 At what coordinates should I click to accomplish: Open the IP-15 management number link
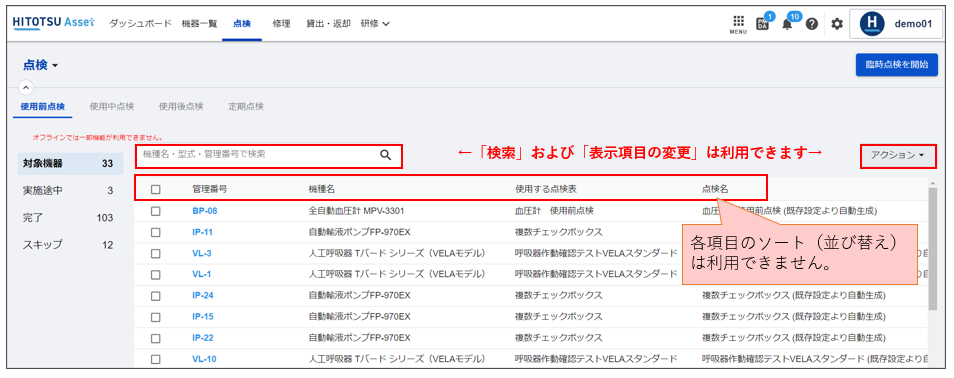coord(203,317)
